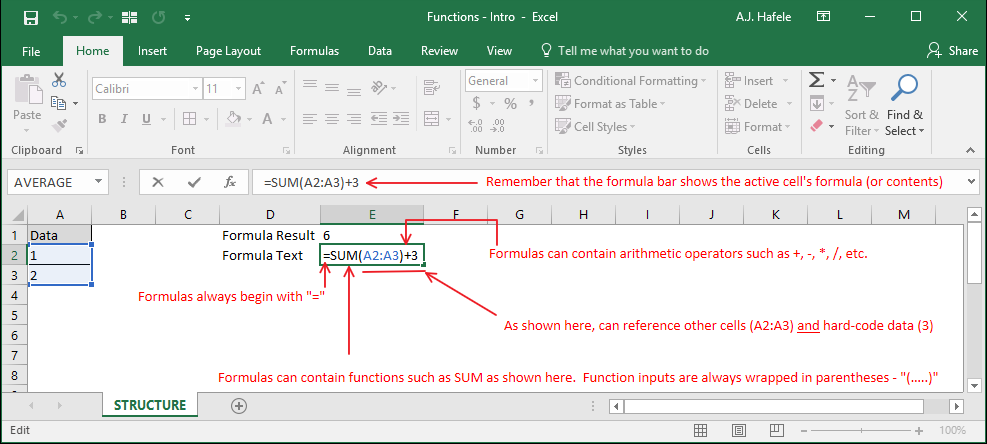Click zoom in plus on zoom slider
The height and width of the screenshot is (444, 987).
coord(920,431)
